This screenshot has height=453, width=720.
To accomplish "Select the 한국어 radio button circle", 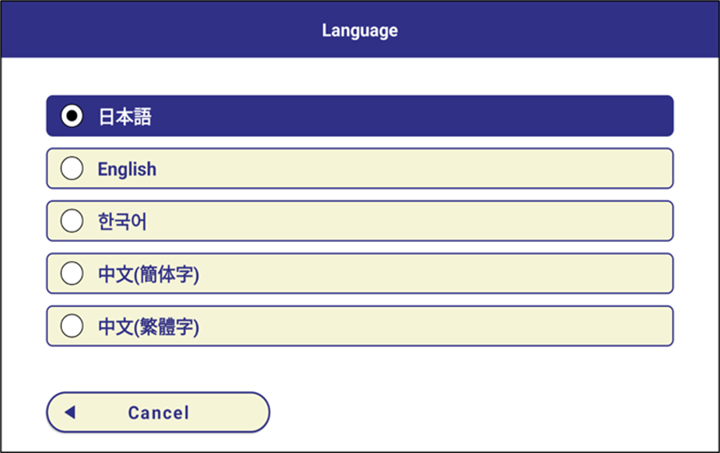I will [72, 221].
